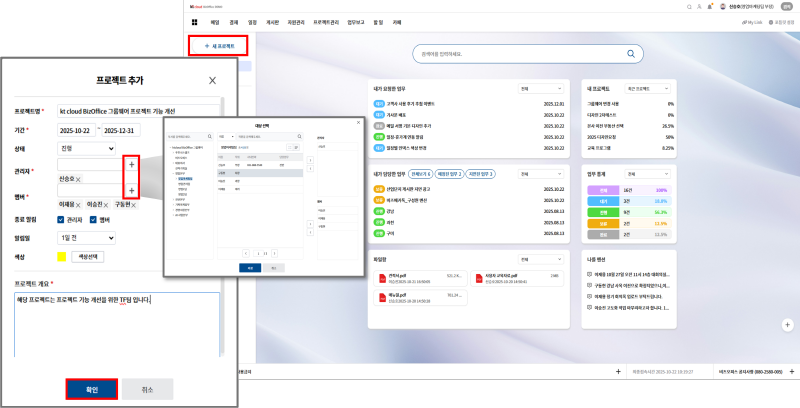Click the 확인 button in the project dialog
800x408 pixels.
point(91,388)
